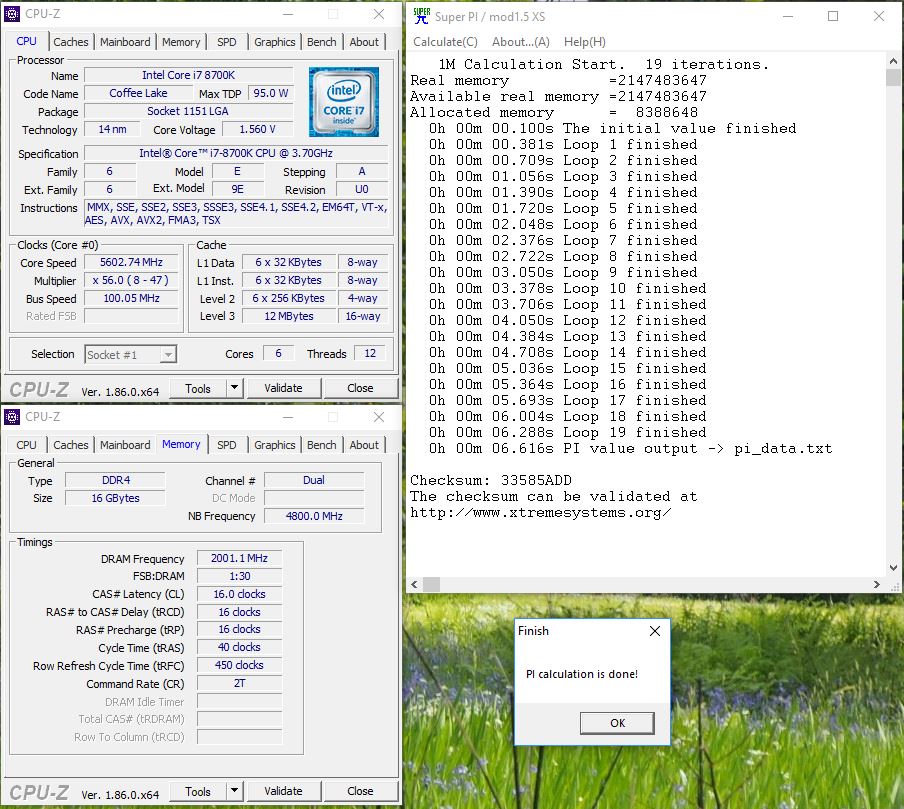This screenshot has height=809, width=904.
Task: Click the Super PI app icon in title bar
Action: coord(421,16)
